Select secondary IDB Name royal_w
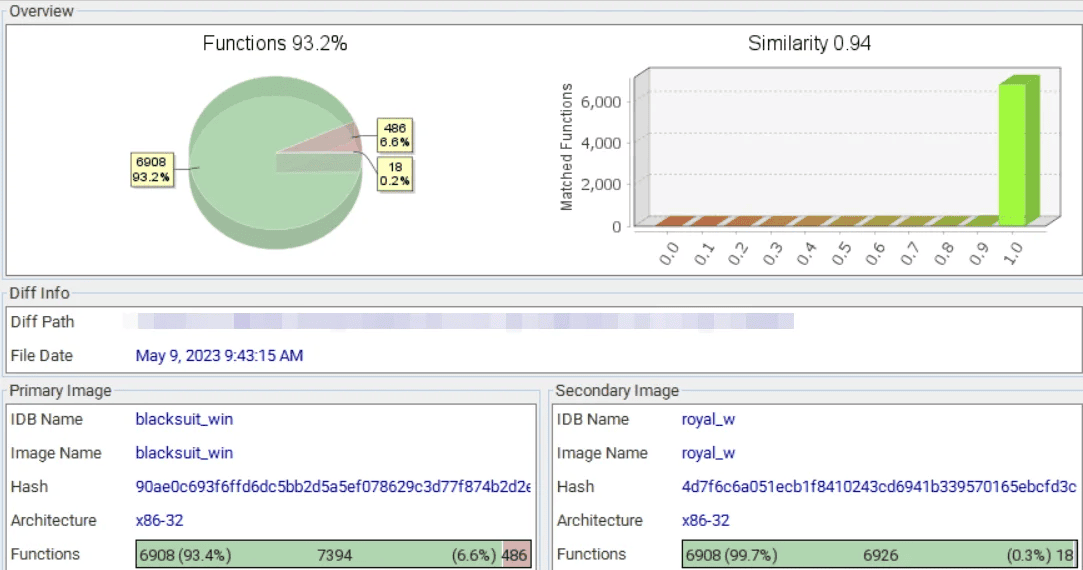 (x=708, y=419)
